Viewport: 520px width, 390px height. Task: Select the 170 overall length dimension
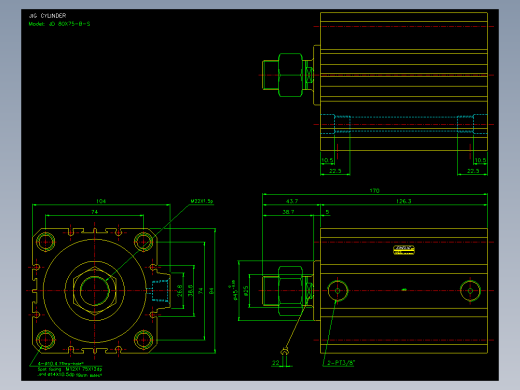pos(374,190)
